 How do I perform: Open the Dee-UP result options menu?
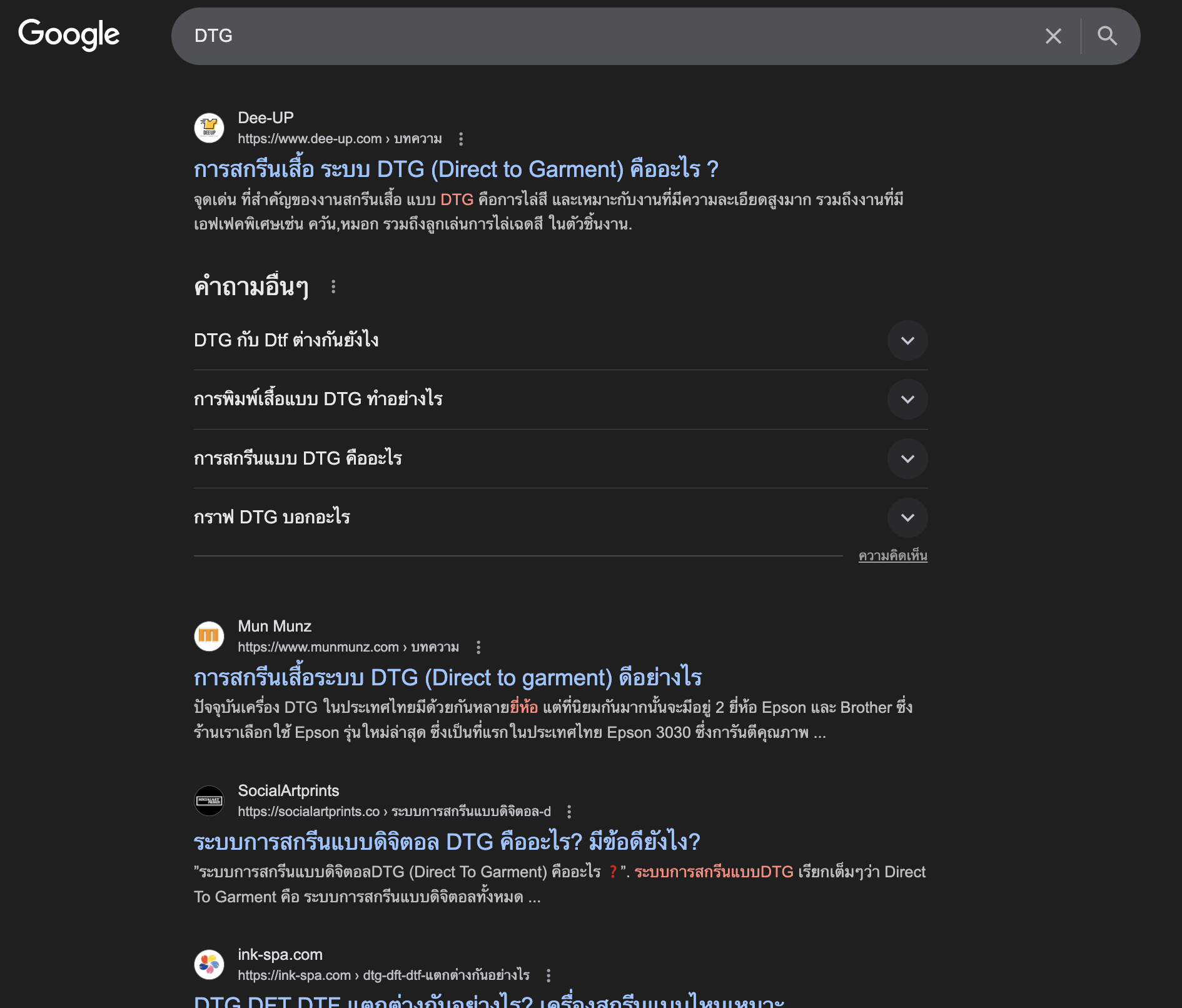click(461, 139)
